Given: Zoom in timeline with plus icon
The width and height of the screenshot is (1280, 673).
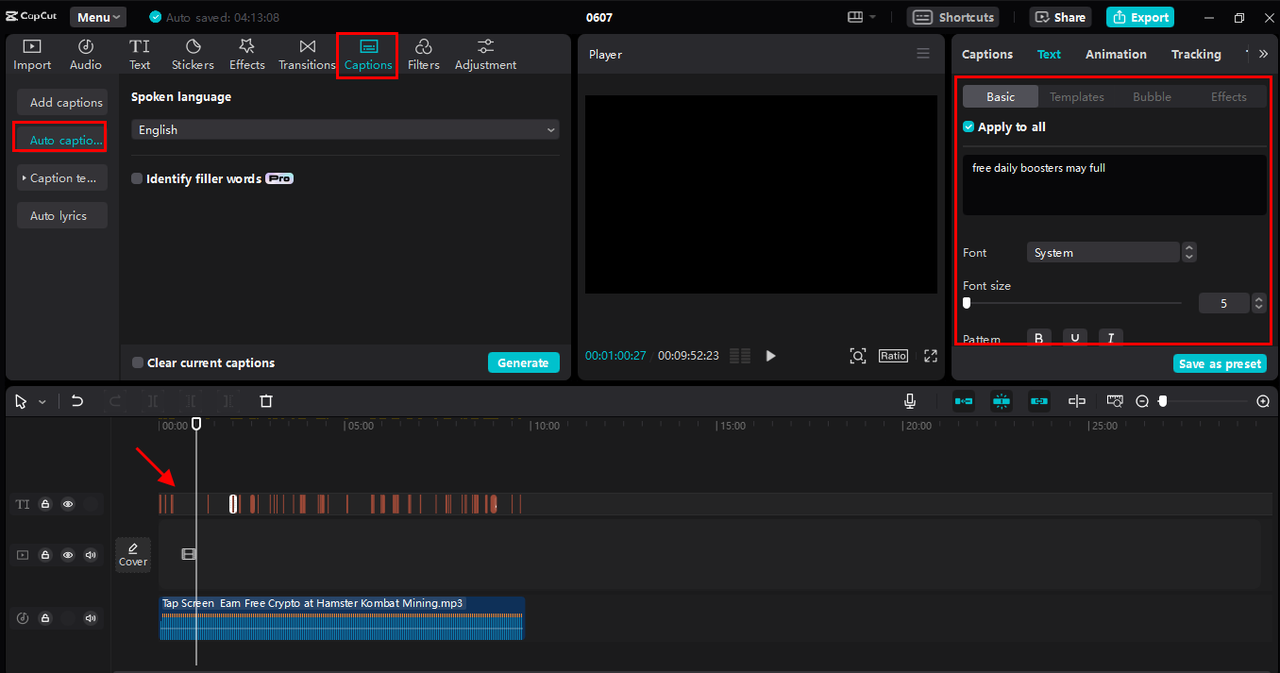Looking at the screenshot, I should [1263, 401].
